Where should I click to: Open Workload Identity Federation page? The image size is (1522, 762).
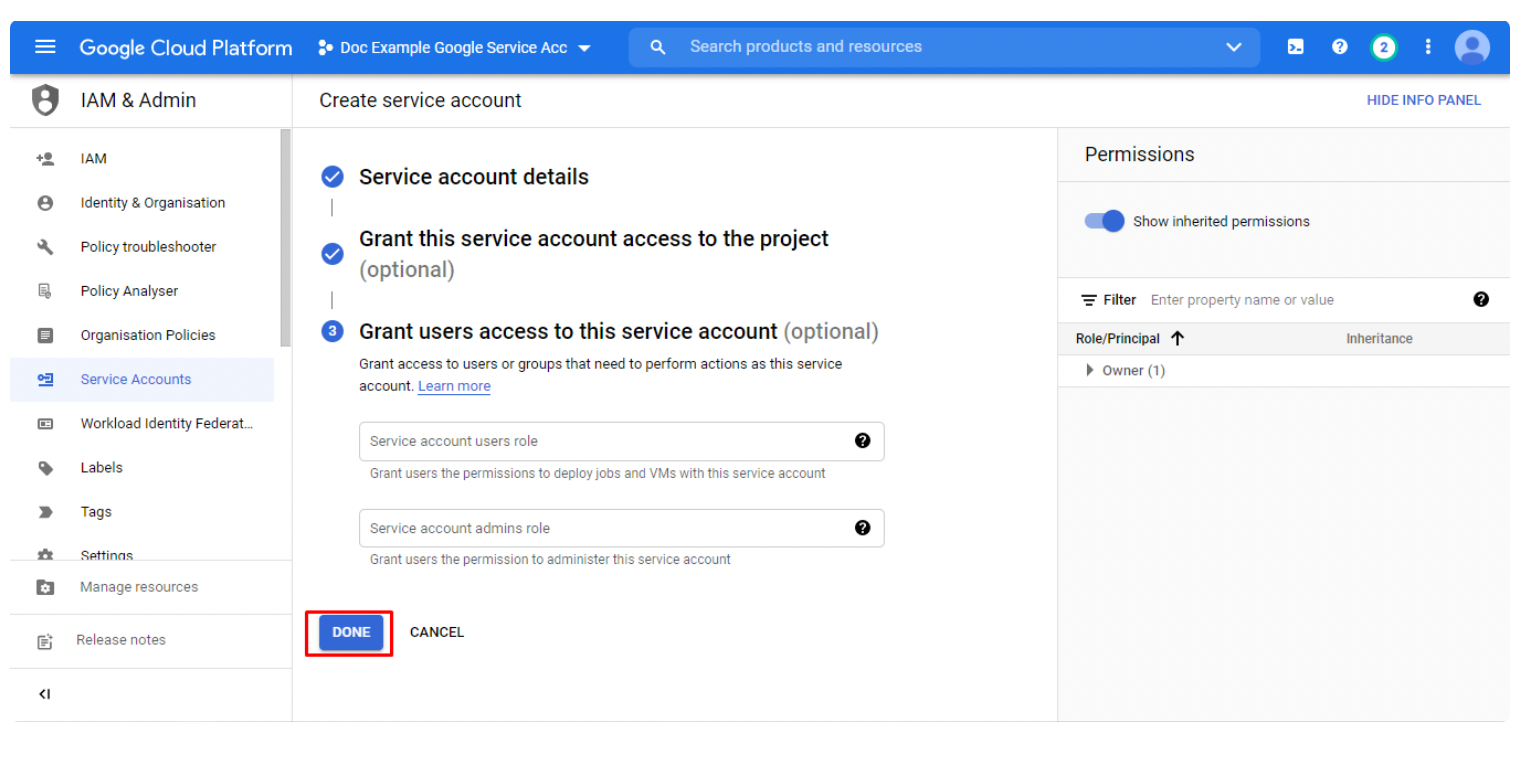pyautogui.click(x=167, y=423)
